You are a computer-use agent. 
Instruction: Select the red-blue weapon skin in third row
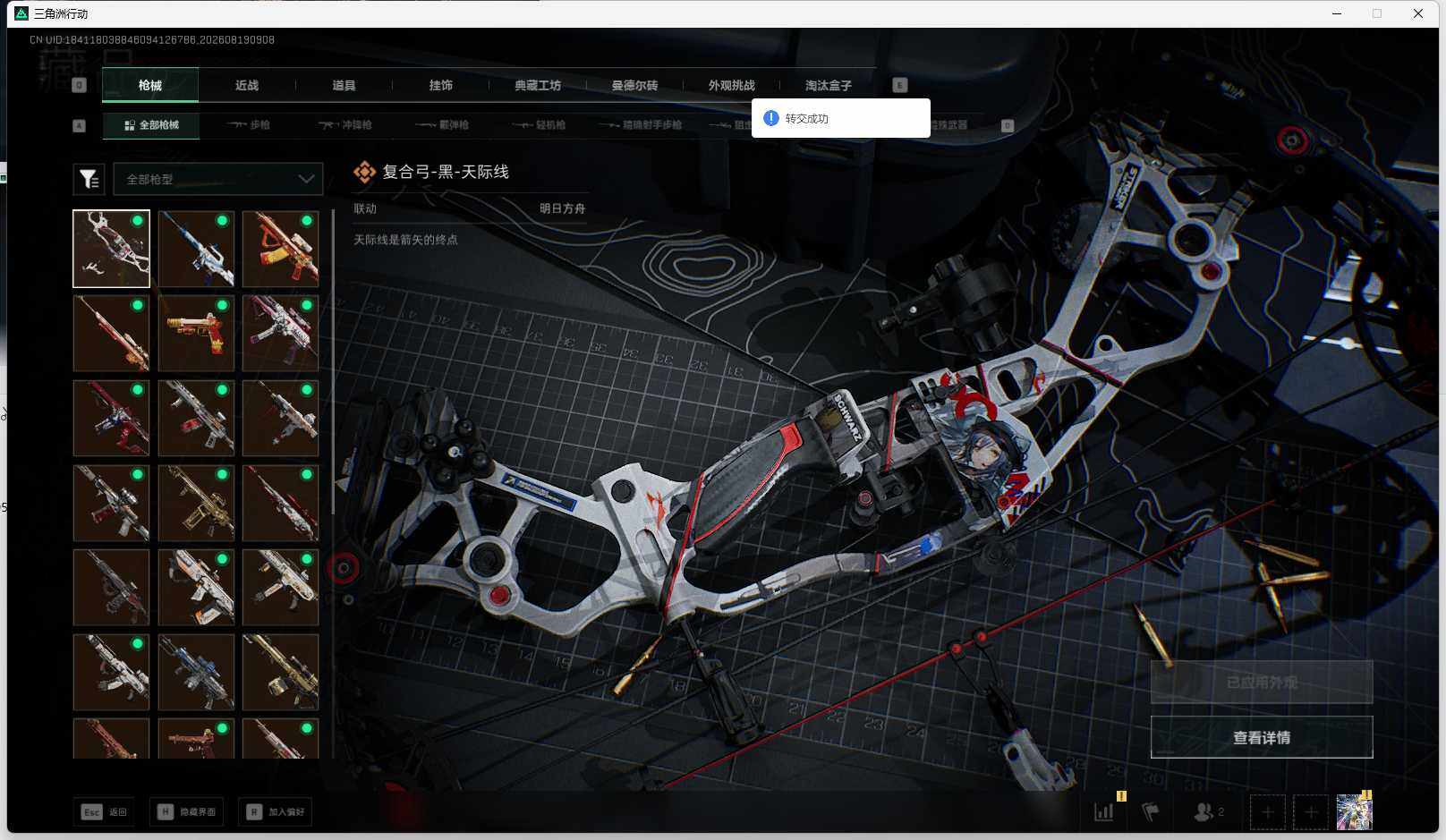[111, 418]
